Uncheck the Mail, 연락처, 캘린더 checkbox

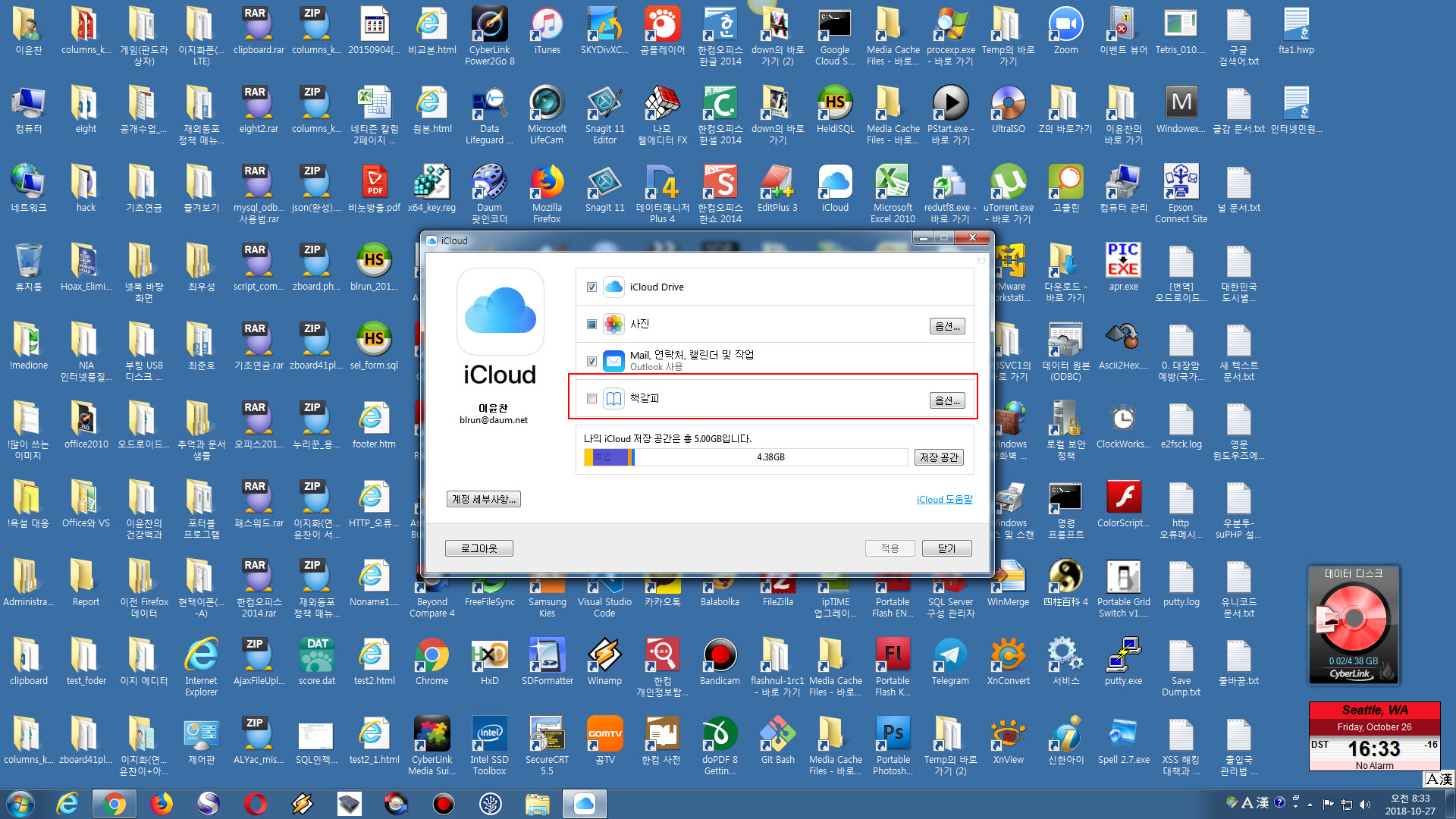click(x=591, y=361)
